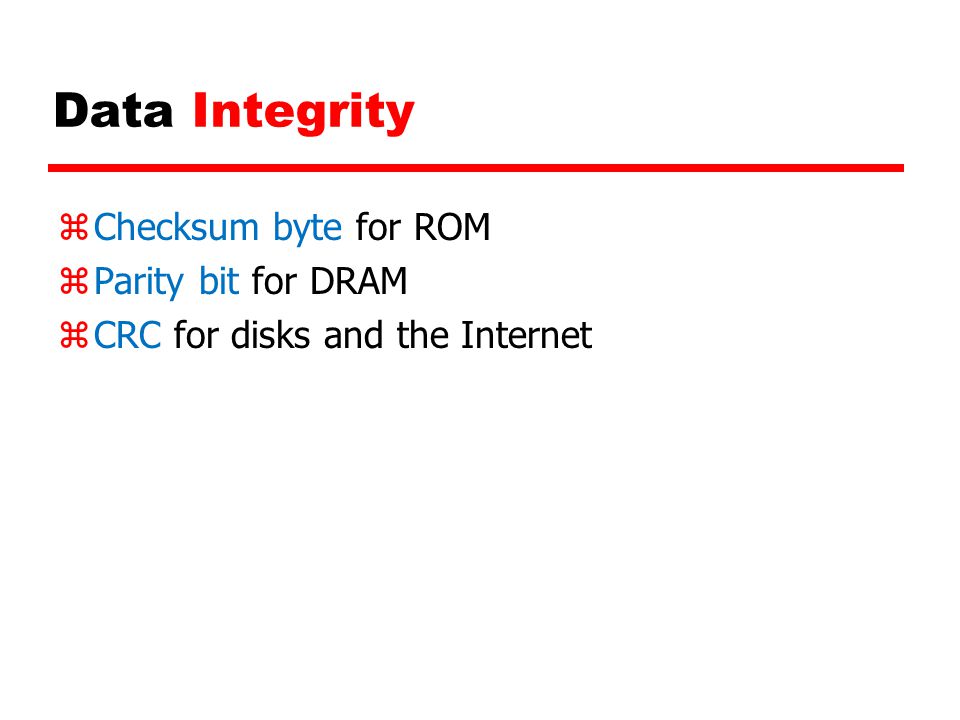Click the word Internet
960x720 pixels.
[526, 335]
